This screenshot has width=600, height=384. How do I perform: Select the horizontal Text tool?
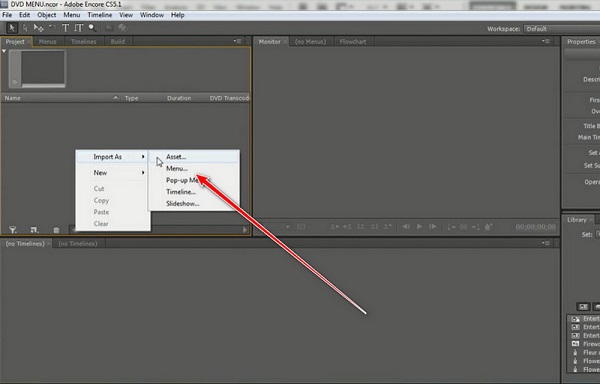point(65,28)
